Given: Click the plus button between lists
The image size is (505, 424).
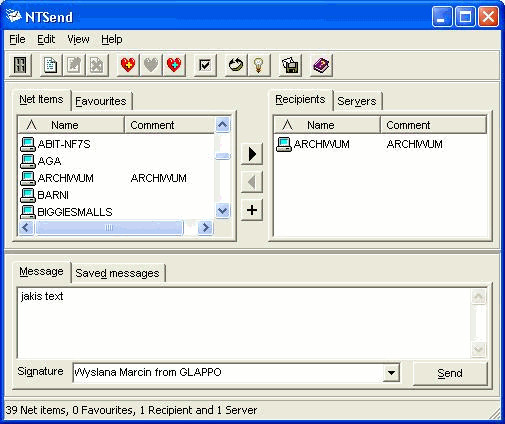Looking at the screenshot, I should click(252, 210).
